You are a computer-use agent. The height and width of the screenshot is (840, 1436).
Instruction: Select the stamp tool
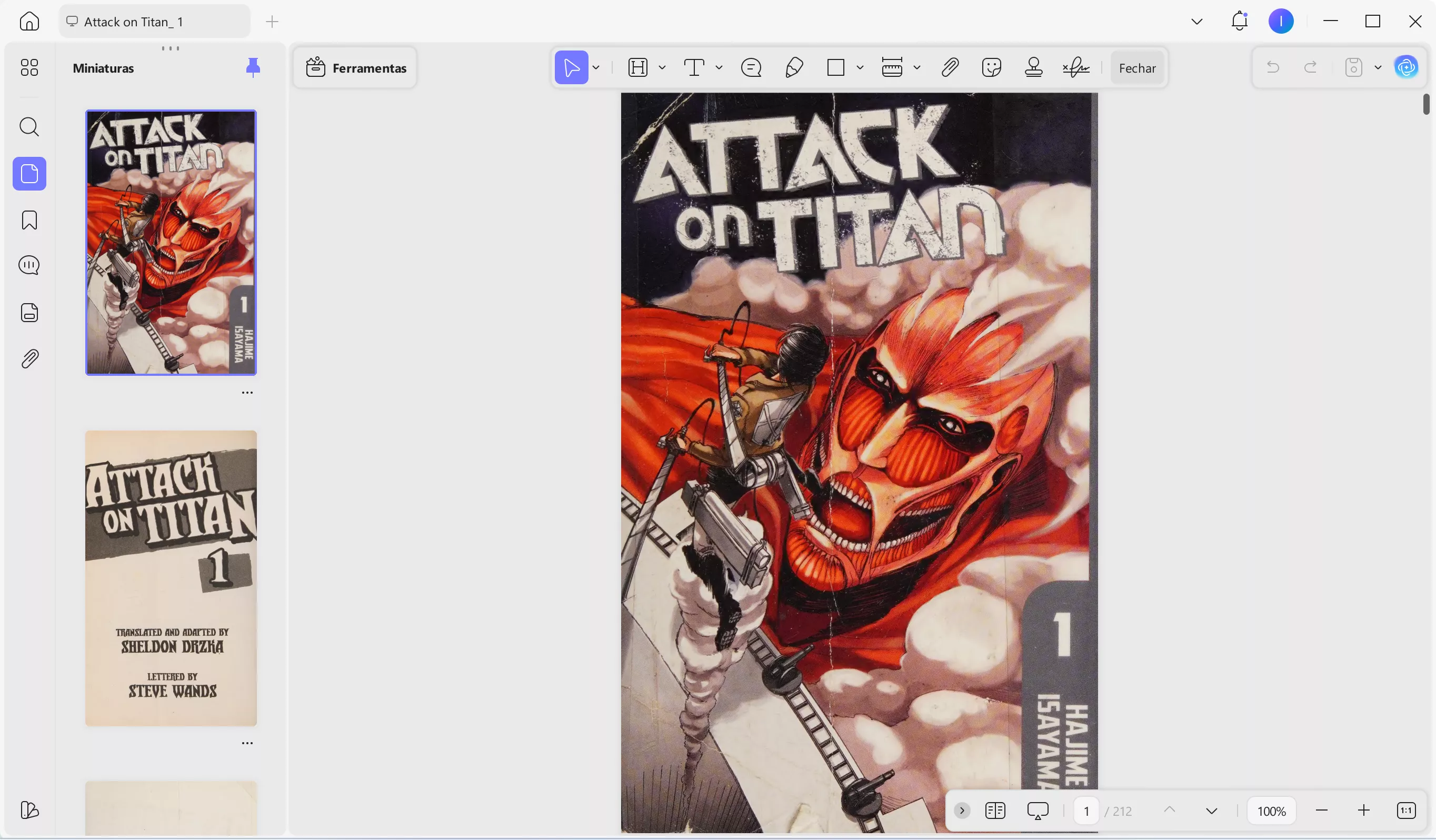[x=1034, y=67]
